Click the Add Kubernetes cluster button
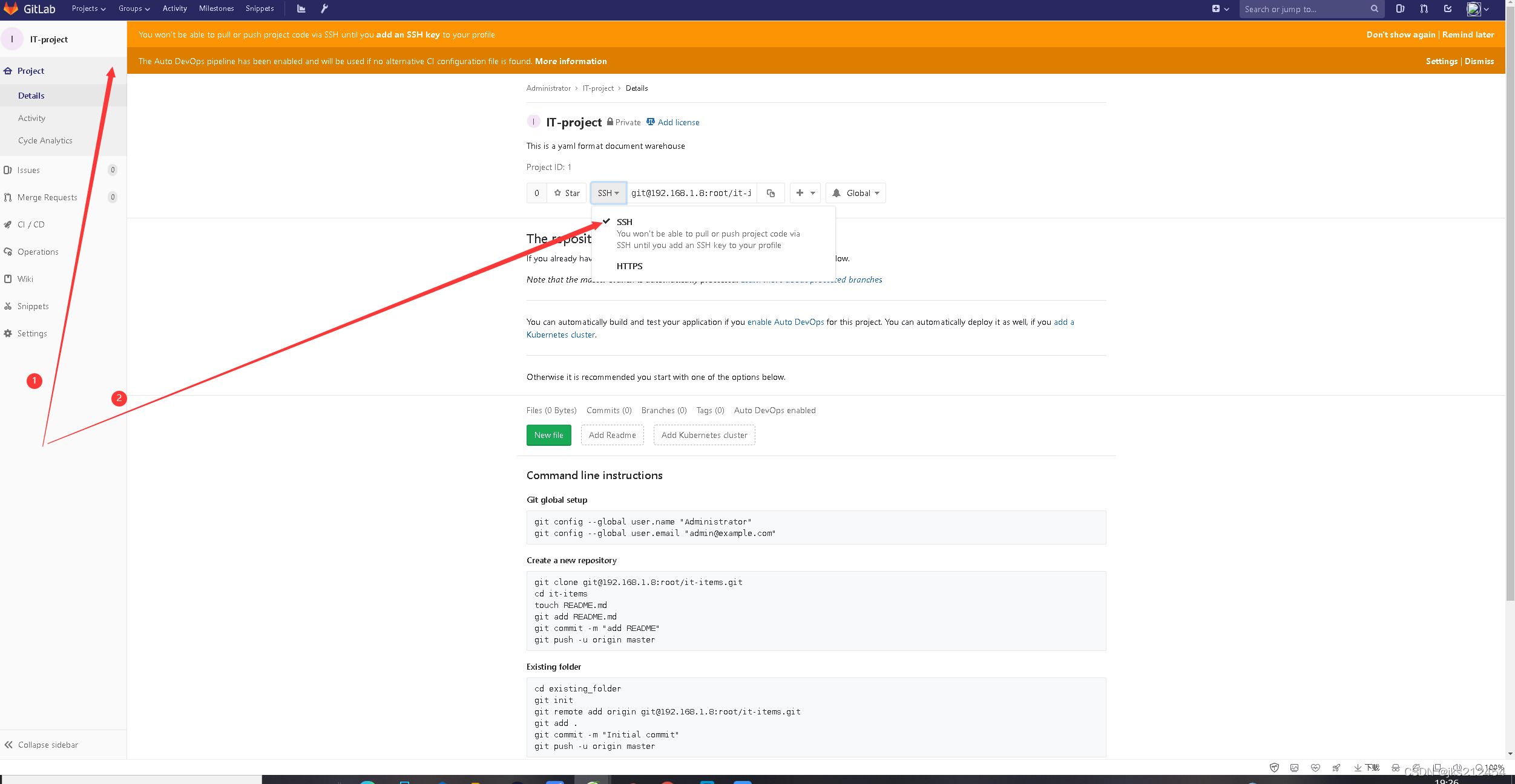The width and height of the screenshot is (1515, 784). coord(704,435)
